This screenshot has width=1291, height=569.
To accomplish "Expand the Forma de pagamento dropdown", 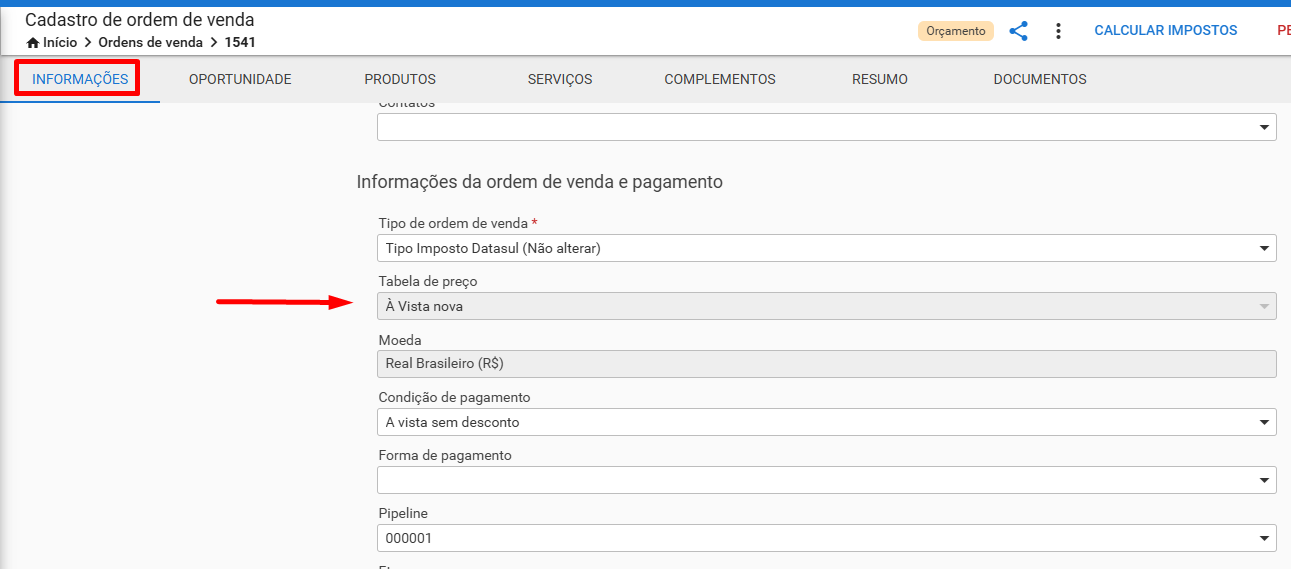I will 827,480.
